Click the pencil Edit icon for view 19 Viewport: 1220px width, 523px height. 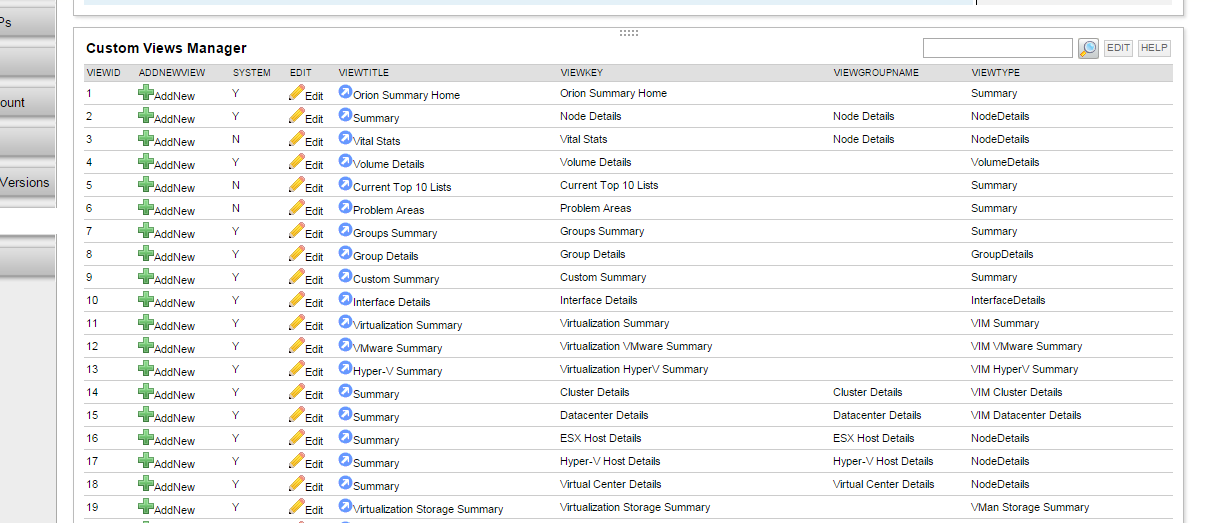point(297,507)
